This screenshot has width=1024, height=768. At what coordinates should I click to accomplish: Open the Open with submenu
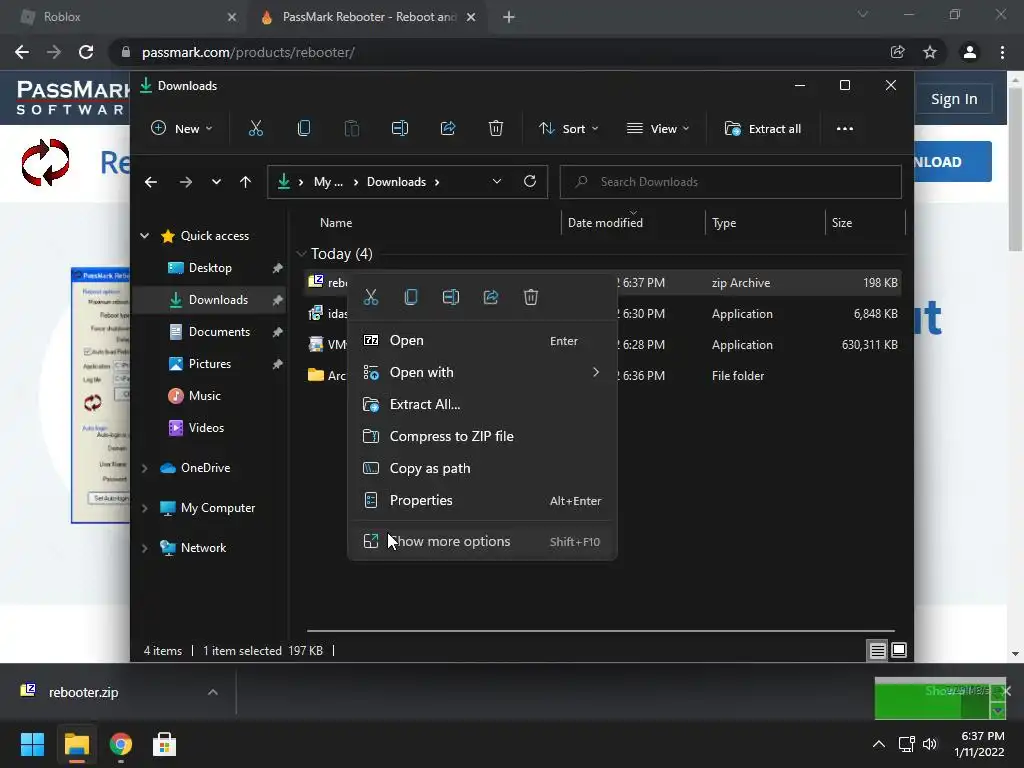[483, 372]
